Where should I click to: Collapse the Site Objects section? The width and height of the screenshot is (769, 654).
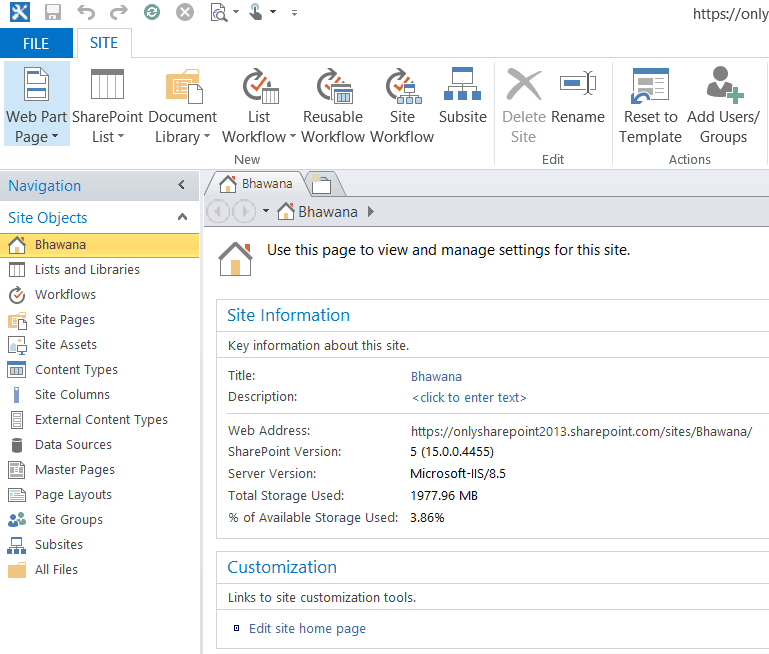182,217
